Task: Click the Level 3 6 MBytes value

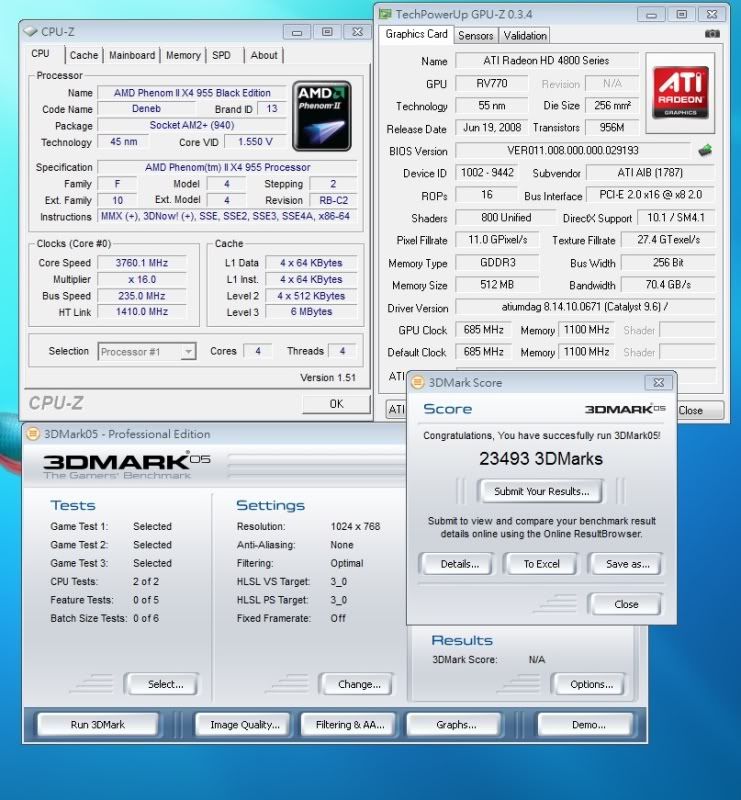Action: coord(311,311)
